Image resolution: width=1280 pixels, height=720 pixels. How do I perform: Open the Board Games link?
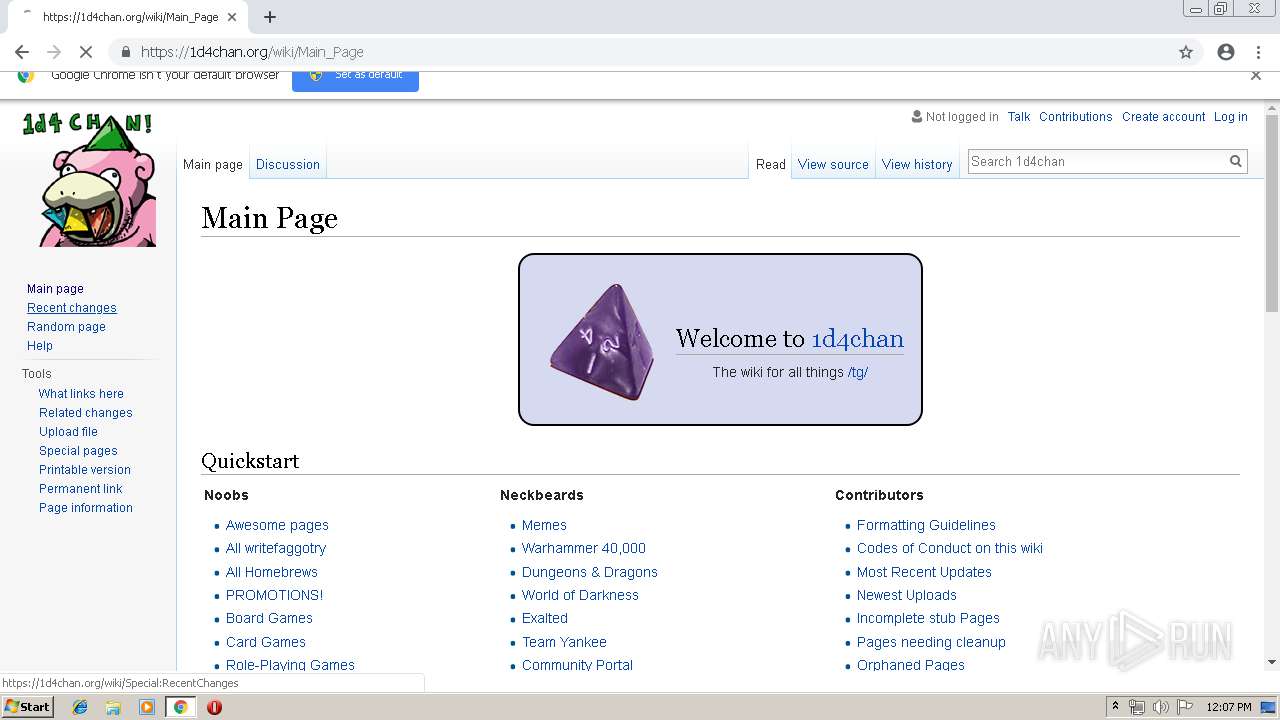(x=269, y=618)
